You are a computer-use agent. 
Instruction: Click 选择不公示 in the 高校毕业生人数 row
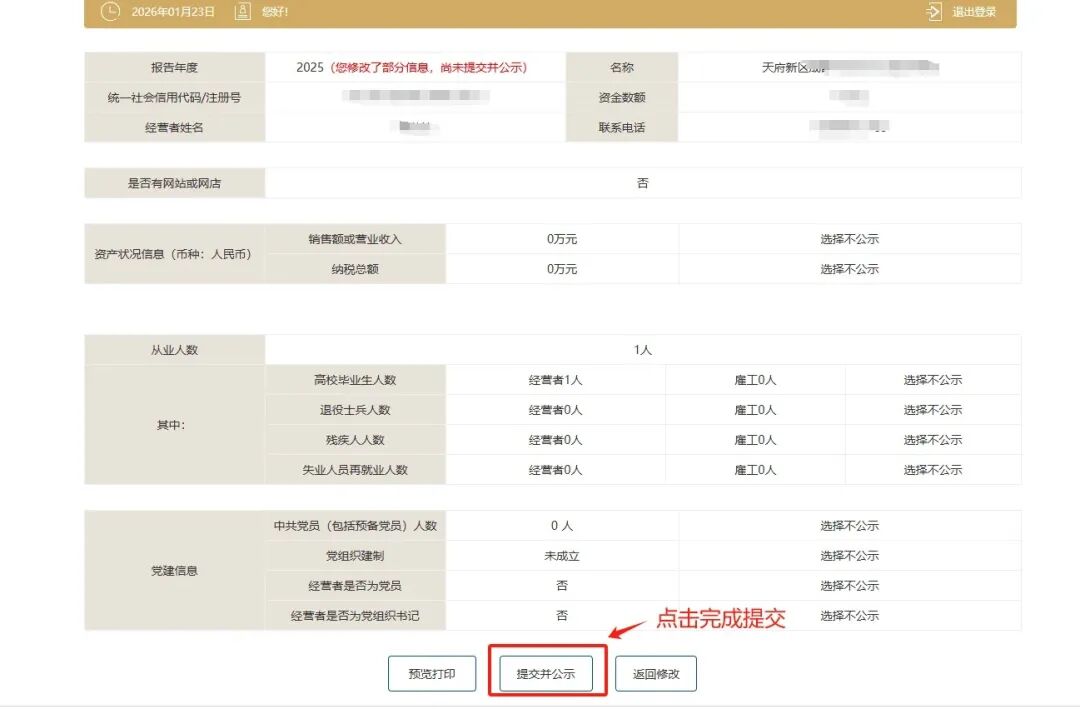click(x=933, y=380)
